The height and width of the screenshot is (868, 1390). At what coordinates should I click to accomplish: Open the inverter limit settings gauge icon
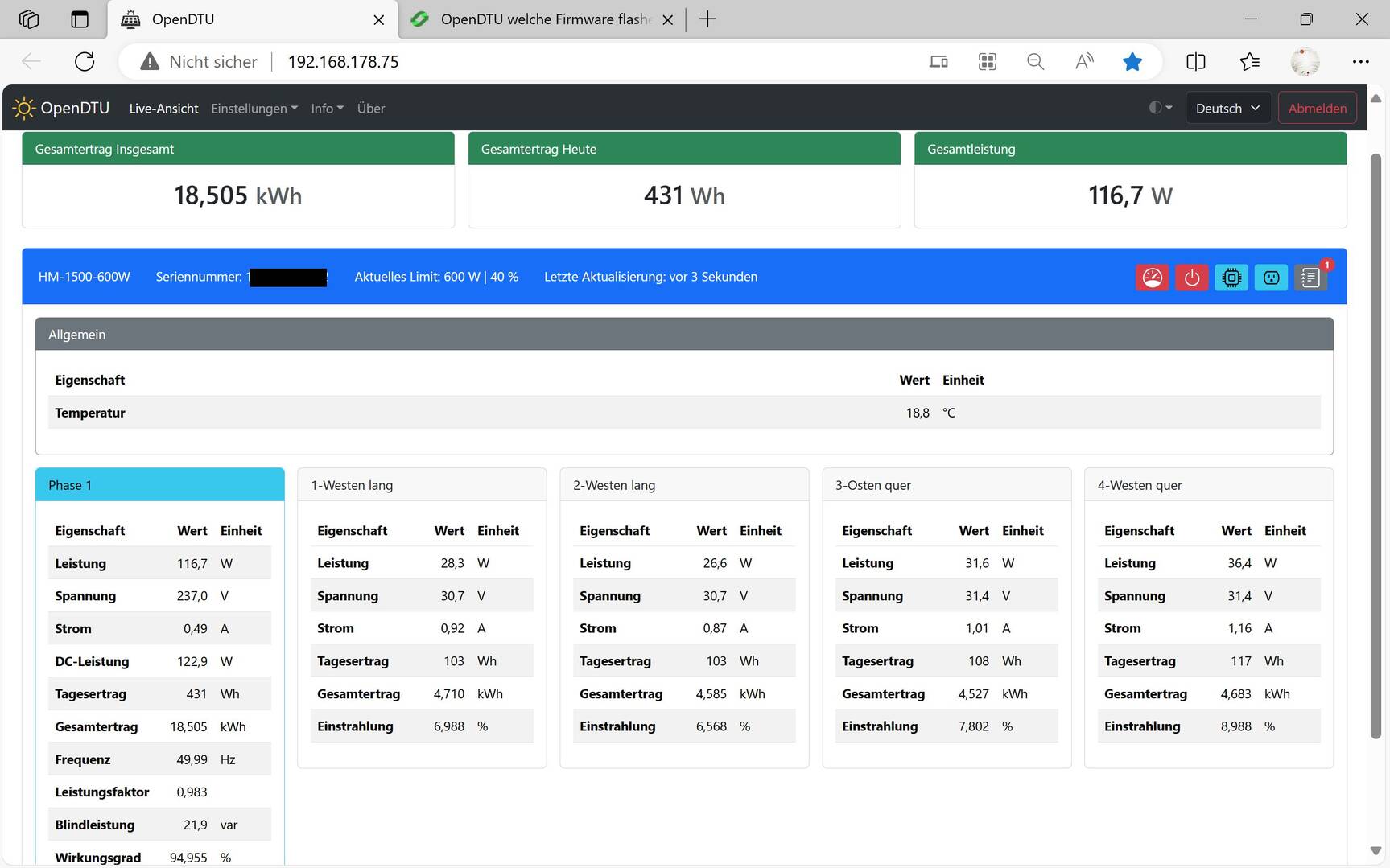1152,278
